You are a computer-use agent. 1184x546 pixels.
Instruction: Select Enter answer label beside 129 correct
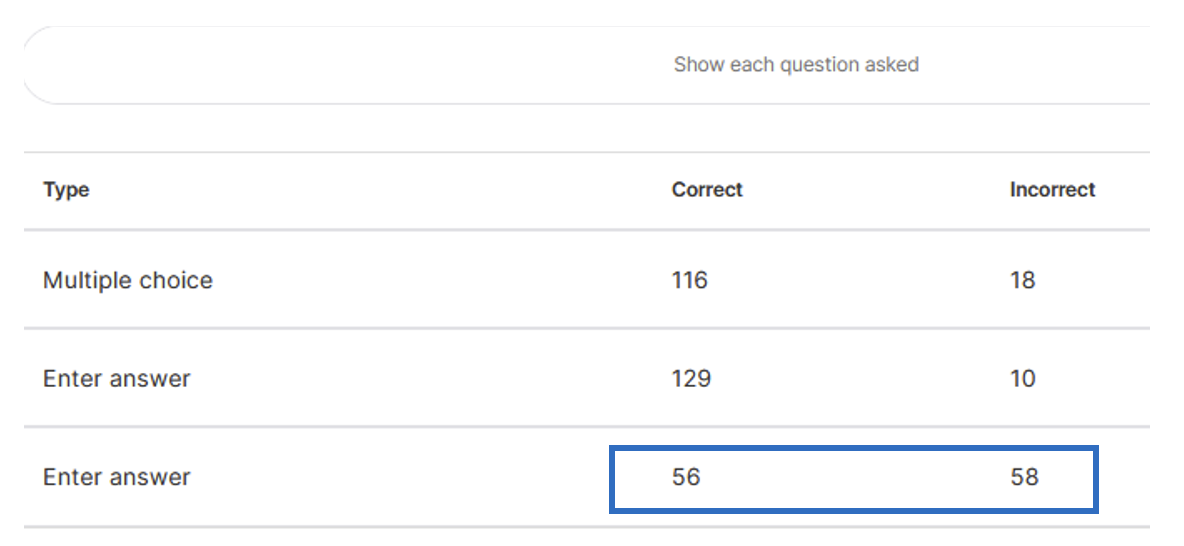116,378
